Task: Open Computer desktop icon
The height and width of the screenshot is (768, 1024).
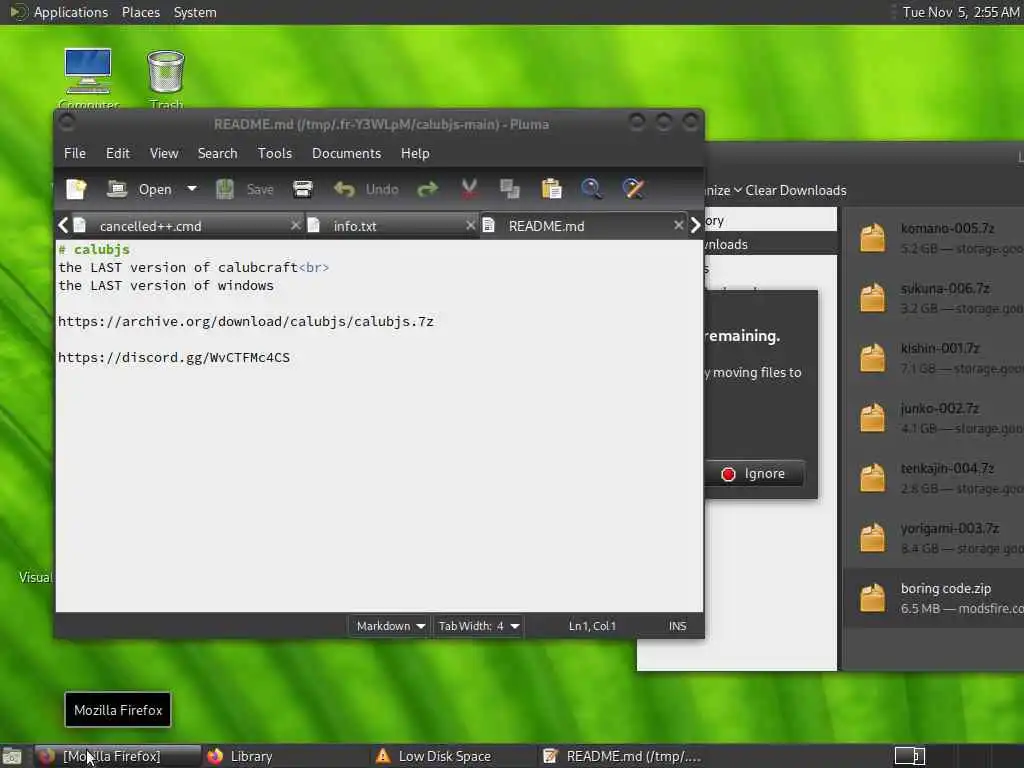Action: pos(88,78)
